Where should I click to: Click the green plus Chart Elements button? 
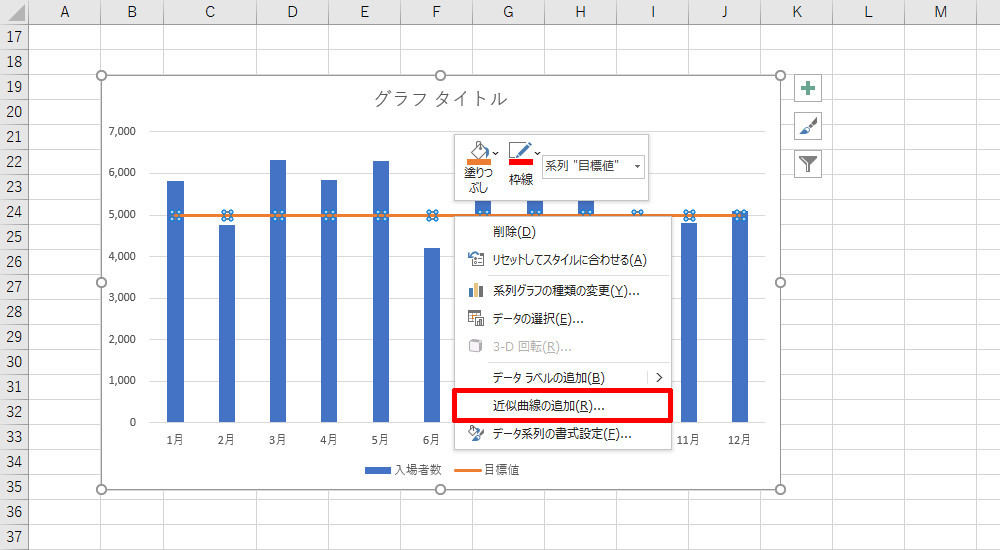click(x=807, y=88)
